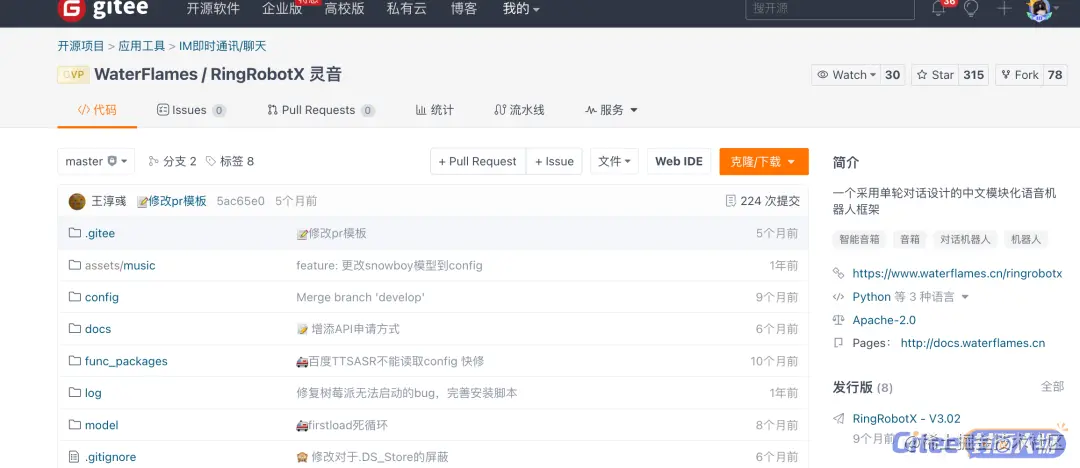Switch to the 代码 tab
Screen dimensions: 1080x468
[x=97, y=110]
